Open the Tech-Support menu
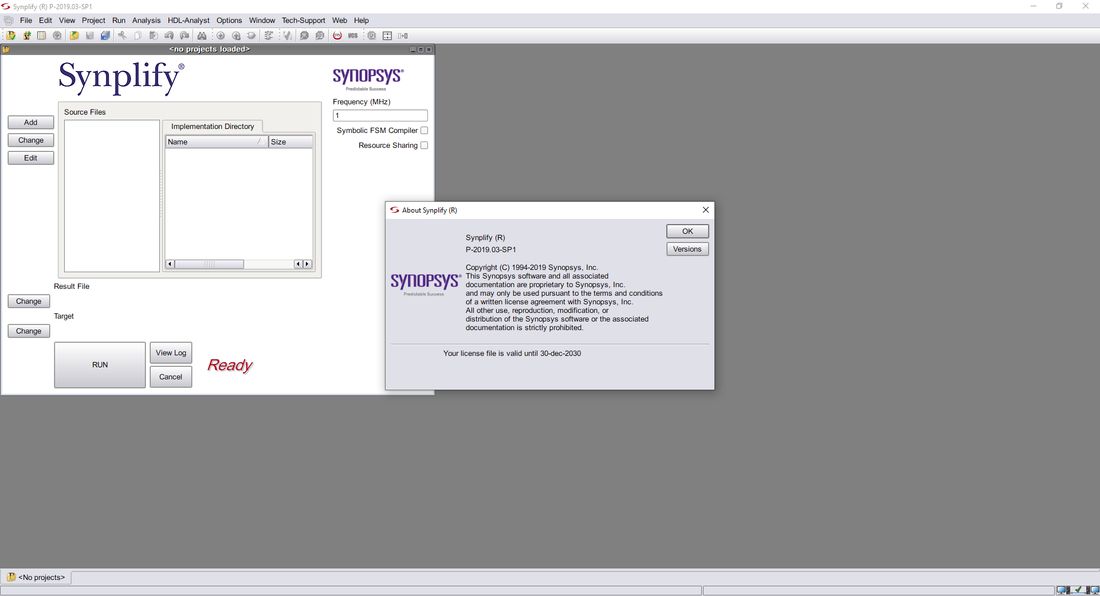 click(x=303, y=20)
